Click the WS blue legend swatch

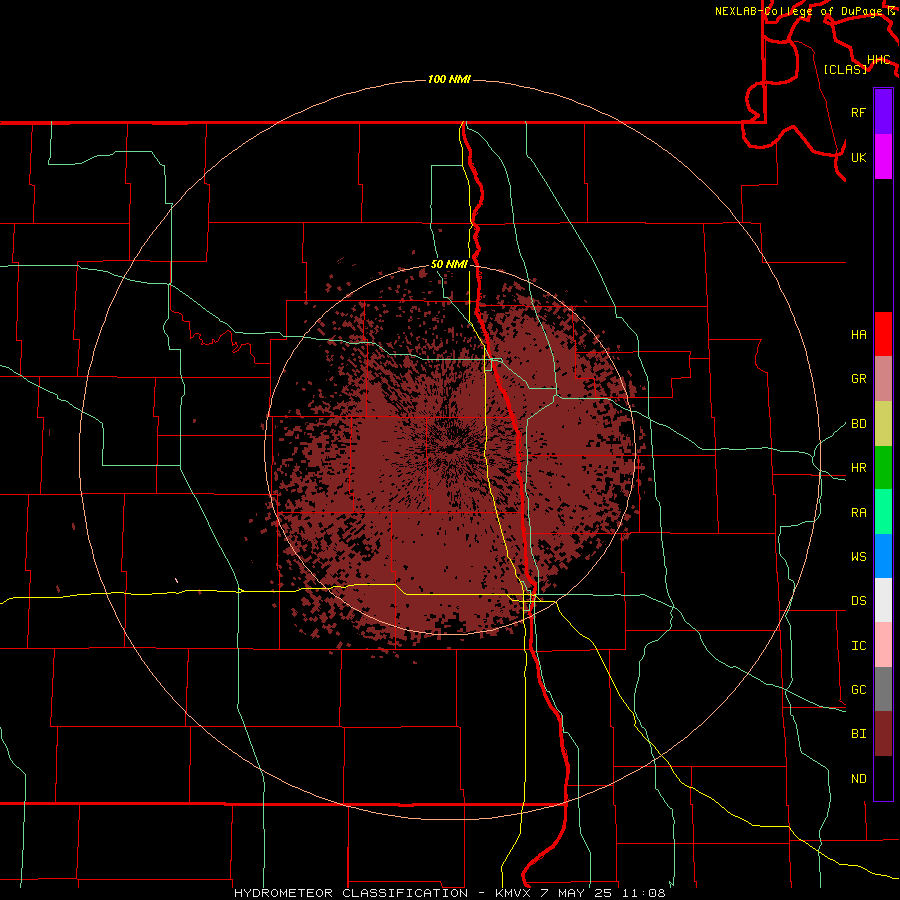883,556
